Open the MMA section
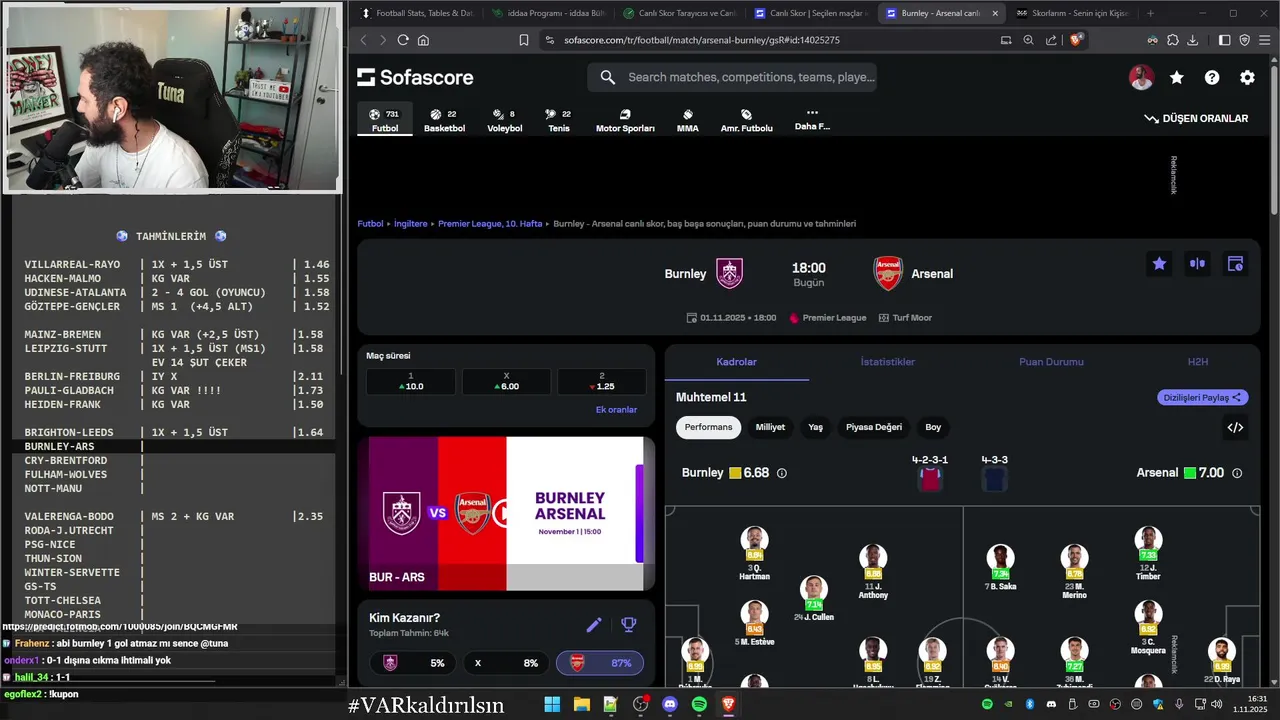This screenshot has height=720, width=1280. point(687,120)
